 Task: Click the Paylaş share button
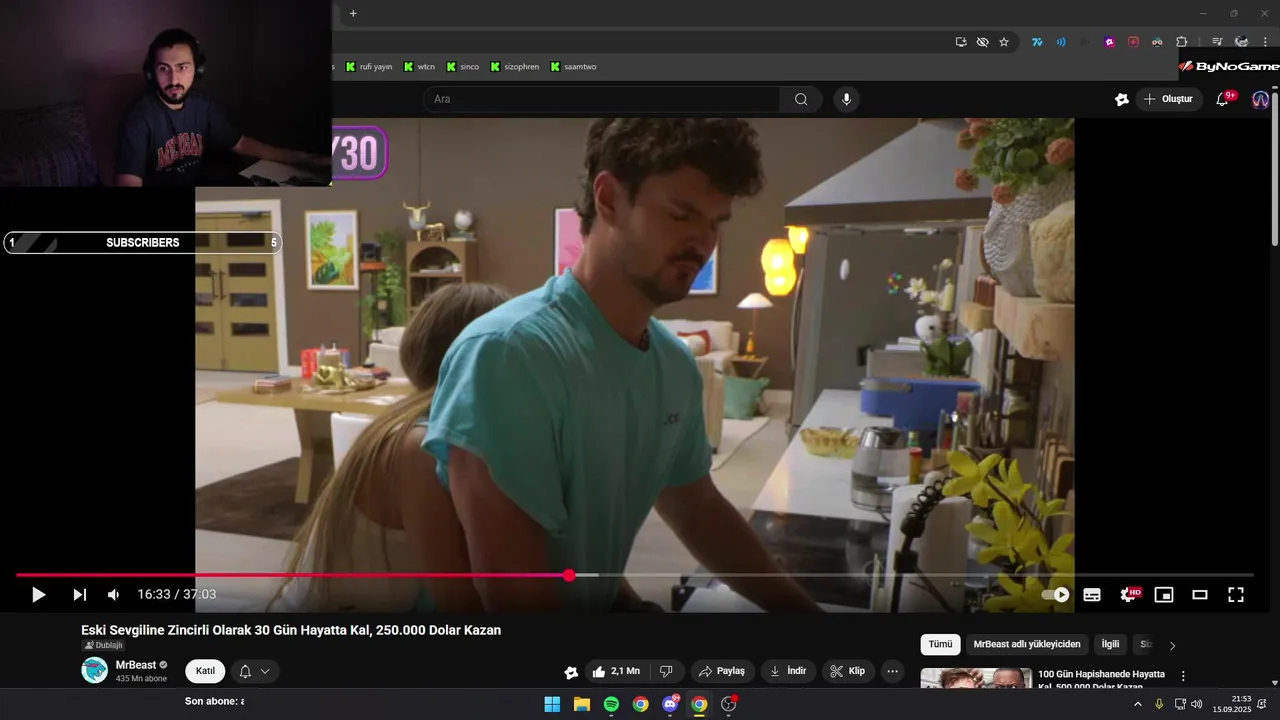tap(721, 671)
